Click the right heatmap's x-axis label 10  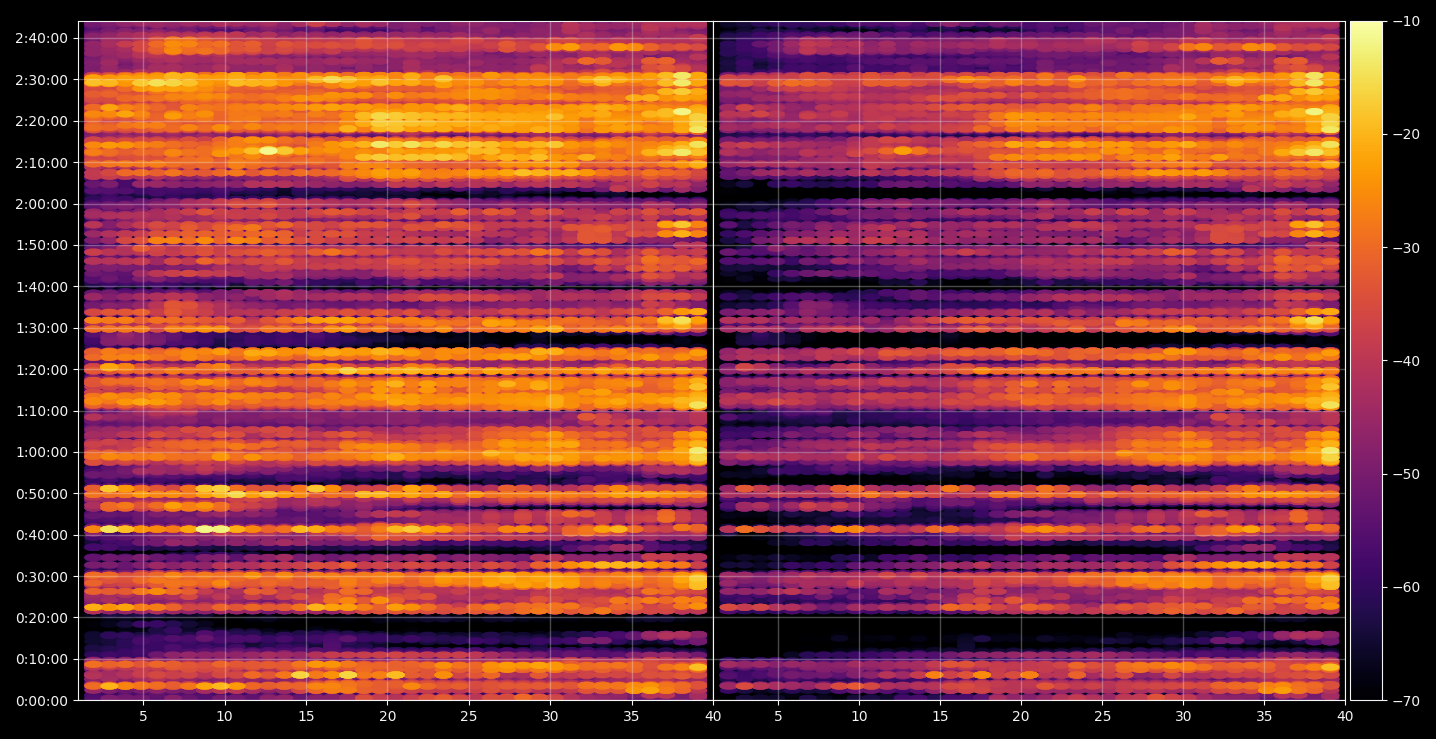tap(858, 716)
